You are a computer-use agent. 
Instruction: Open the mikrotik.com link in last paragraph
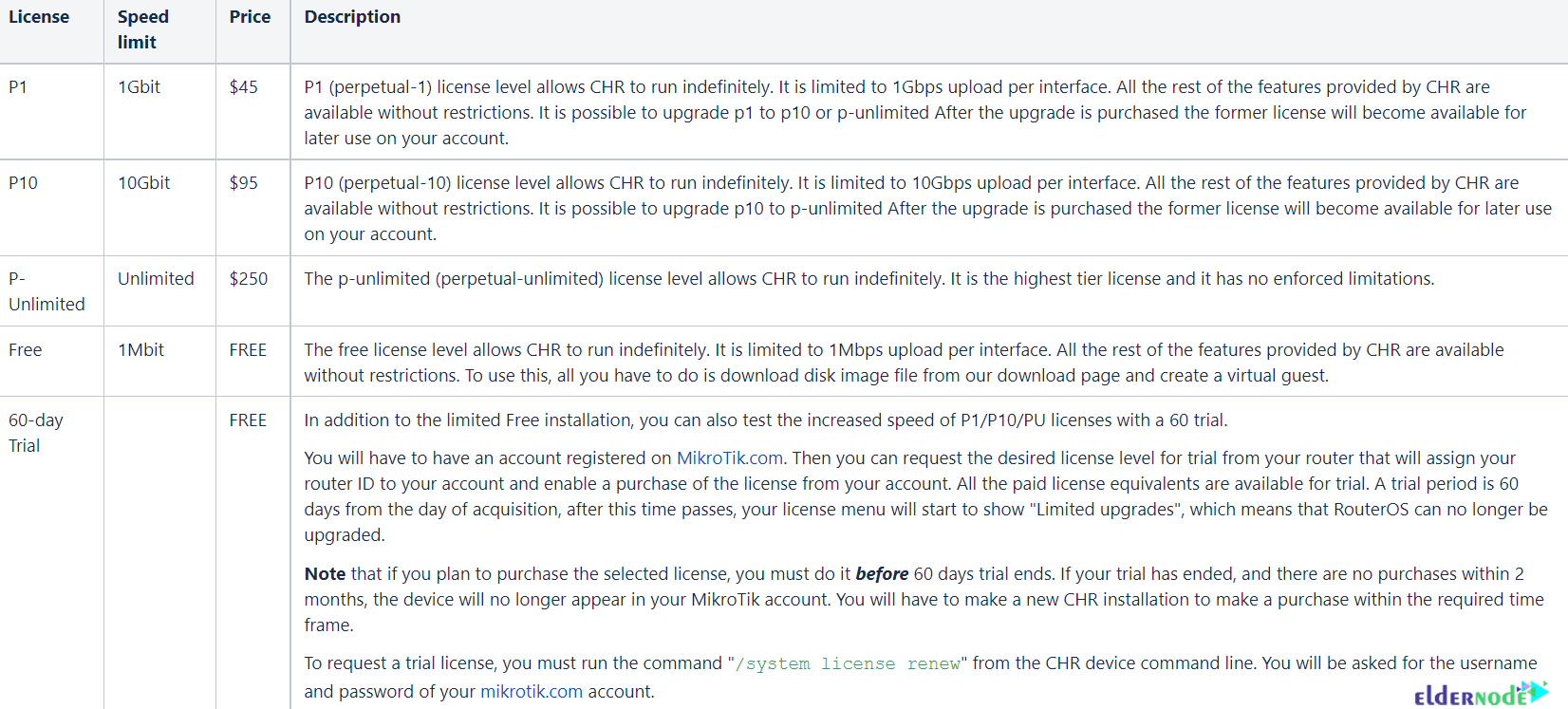coord(532,691)
